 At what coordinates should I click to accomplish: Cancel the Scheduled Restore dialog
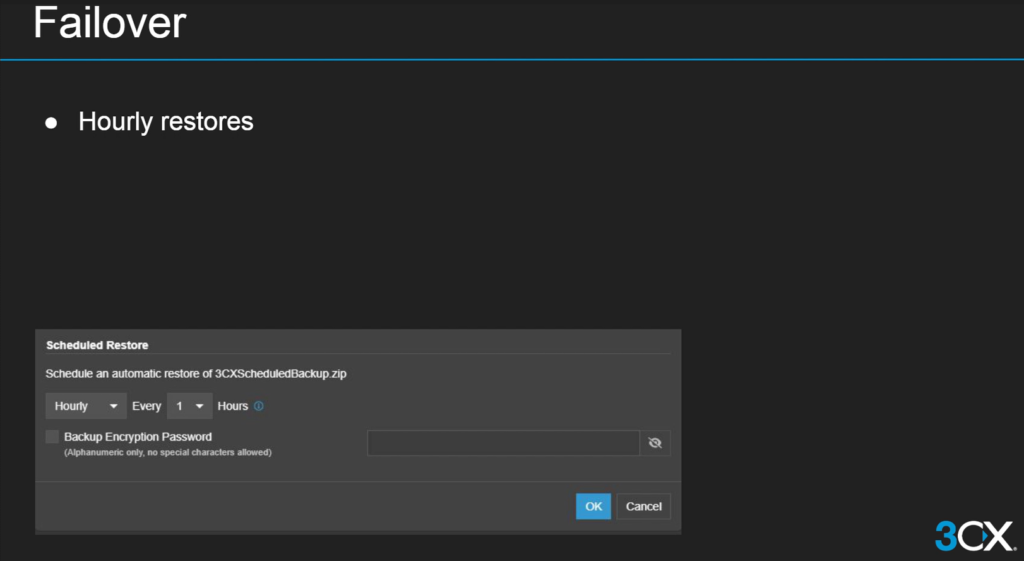tap(643, 506)
